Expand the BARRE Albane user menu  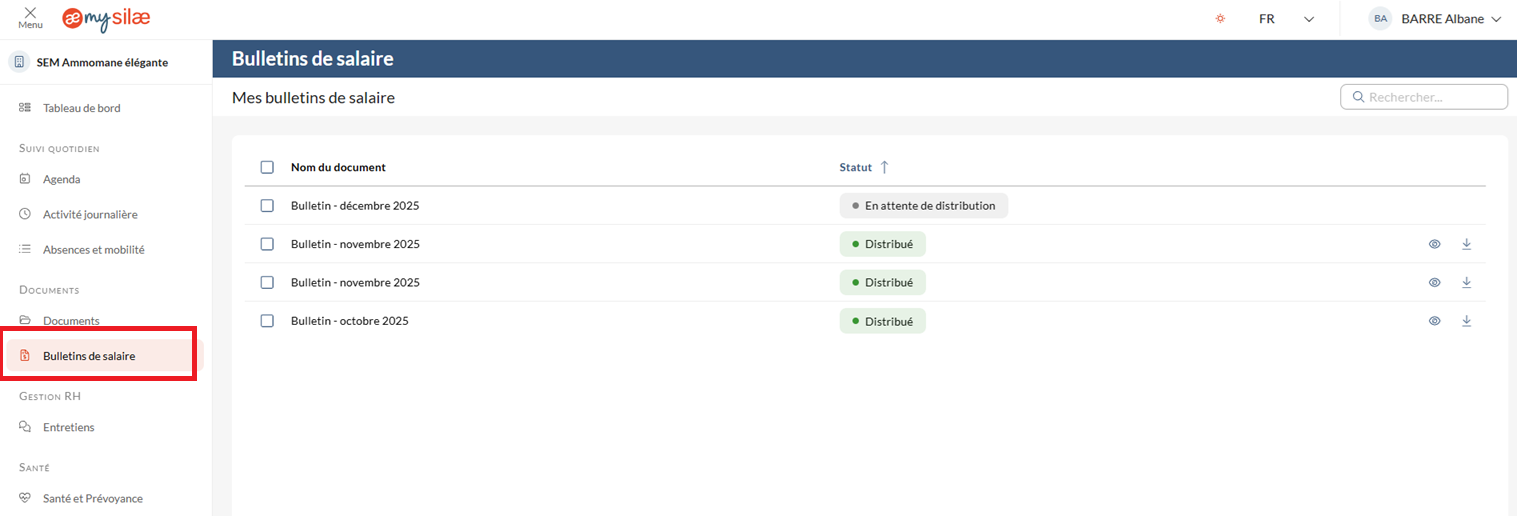[x=1496, y=19]
